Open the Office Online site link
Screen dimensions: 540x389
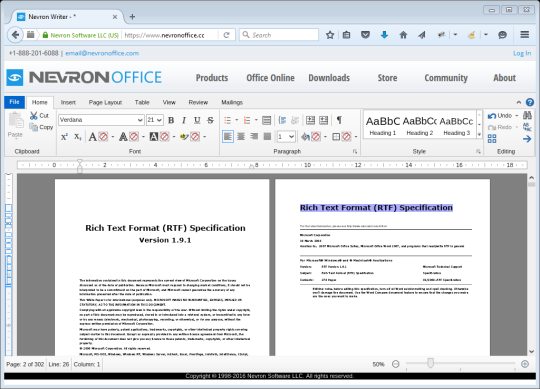tap(270, 78)
